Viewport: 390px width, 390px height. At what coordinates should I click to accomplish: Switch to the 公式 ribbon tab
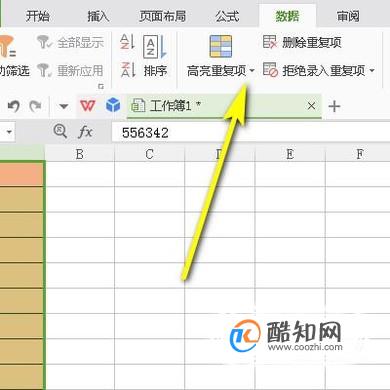tap(227, 16)
